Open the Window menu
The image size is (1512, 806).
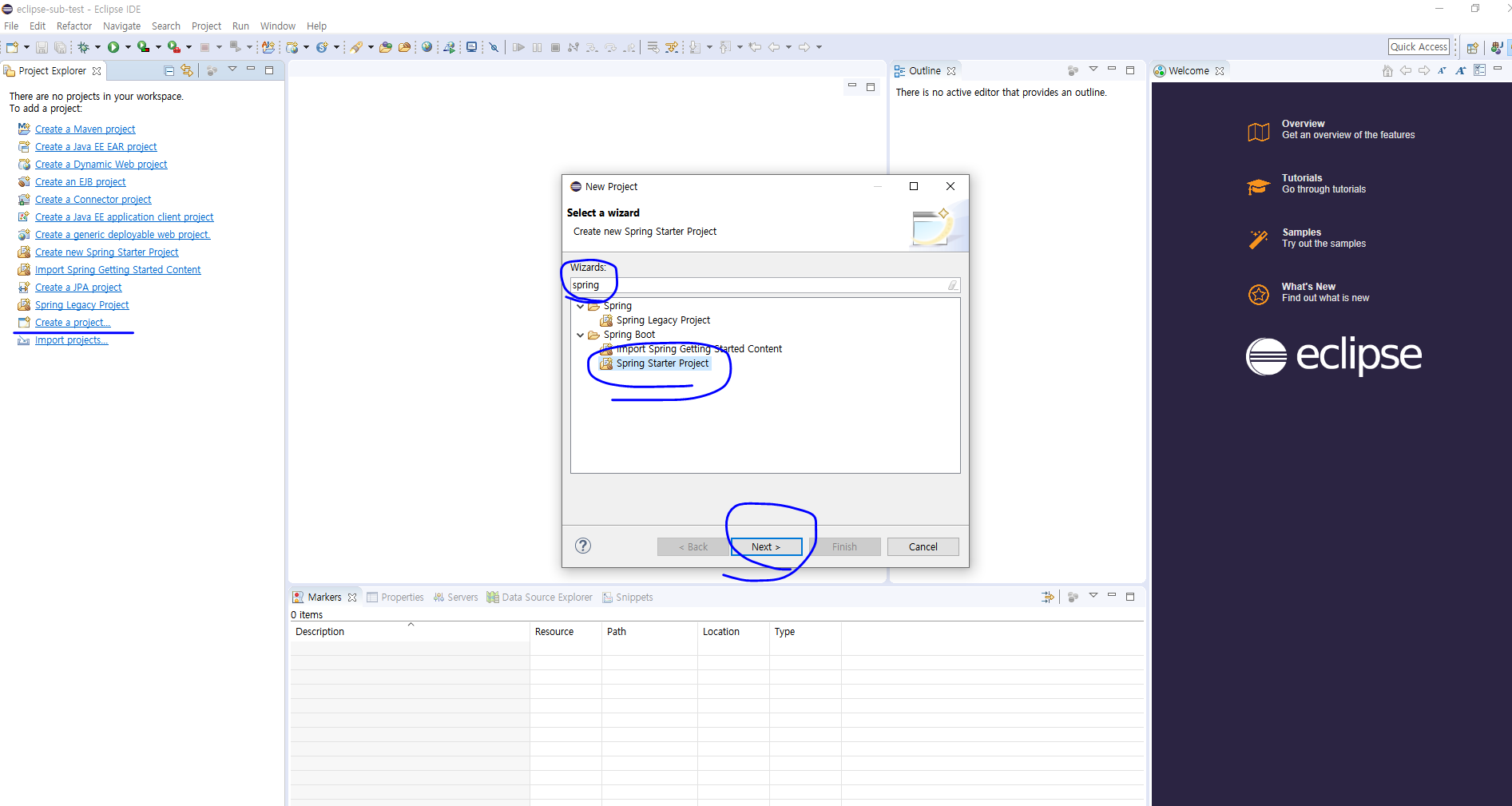tap(277, 26)
